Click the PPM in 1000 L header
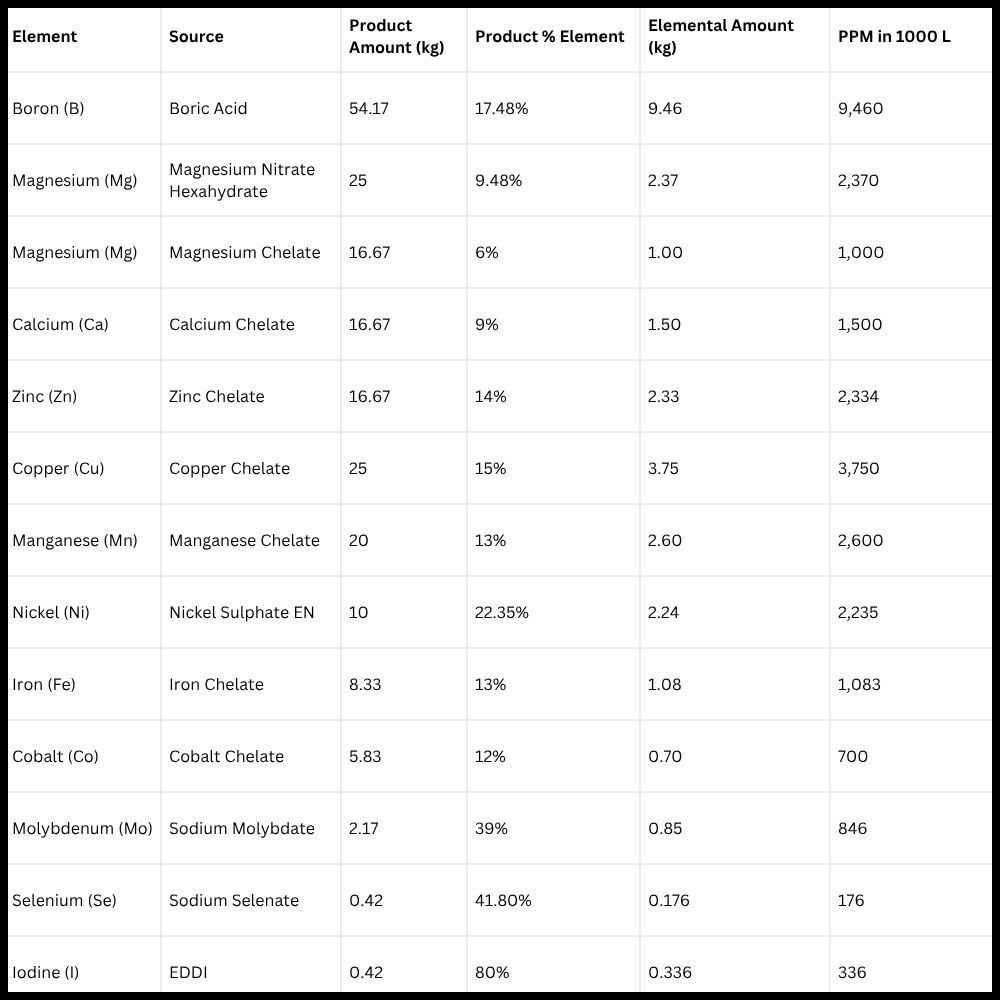The width and height of the screenshot is (1000, 1000). 893,37
